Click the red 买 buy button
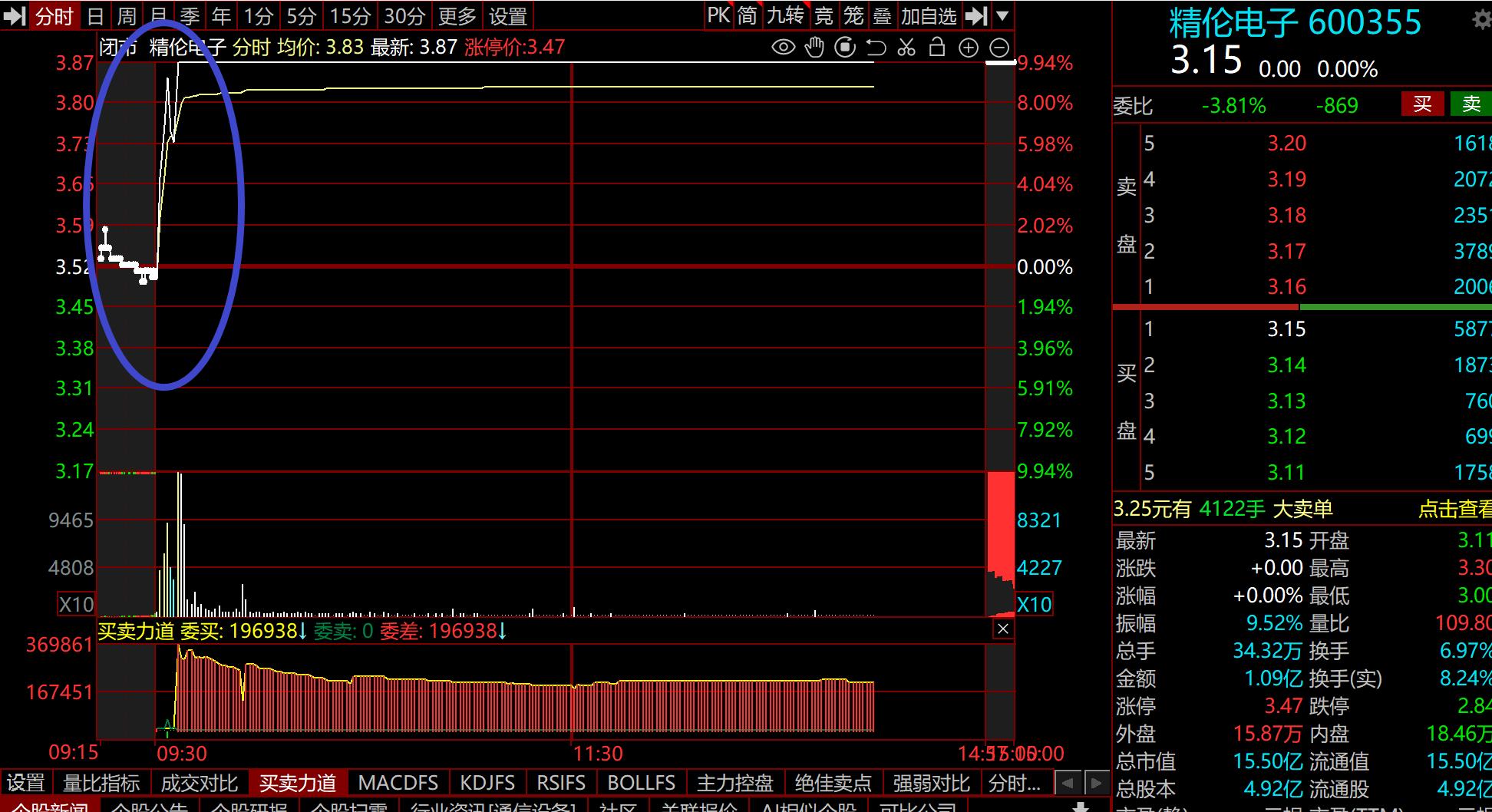The height and width of the screenshot is (812, 1492). click(1422, 104)
